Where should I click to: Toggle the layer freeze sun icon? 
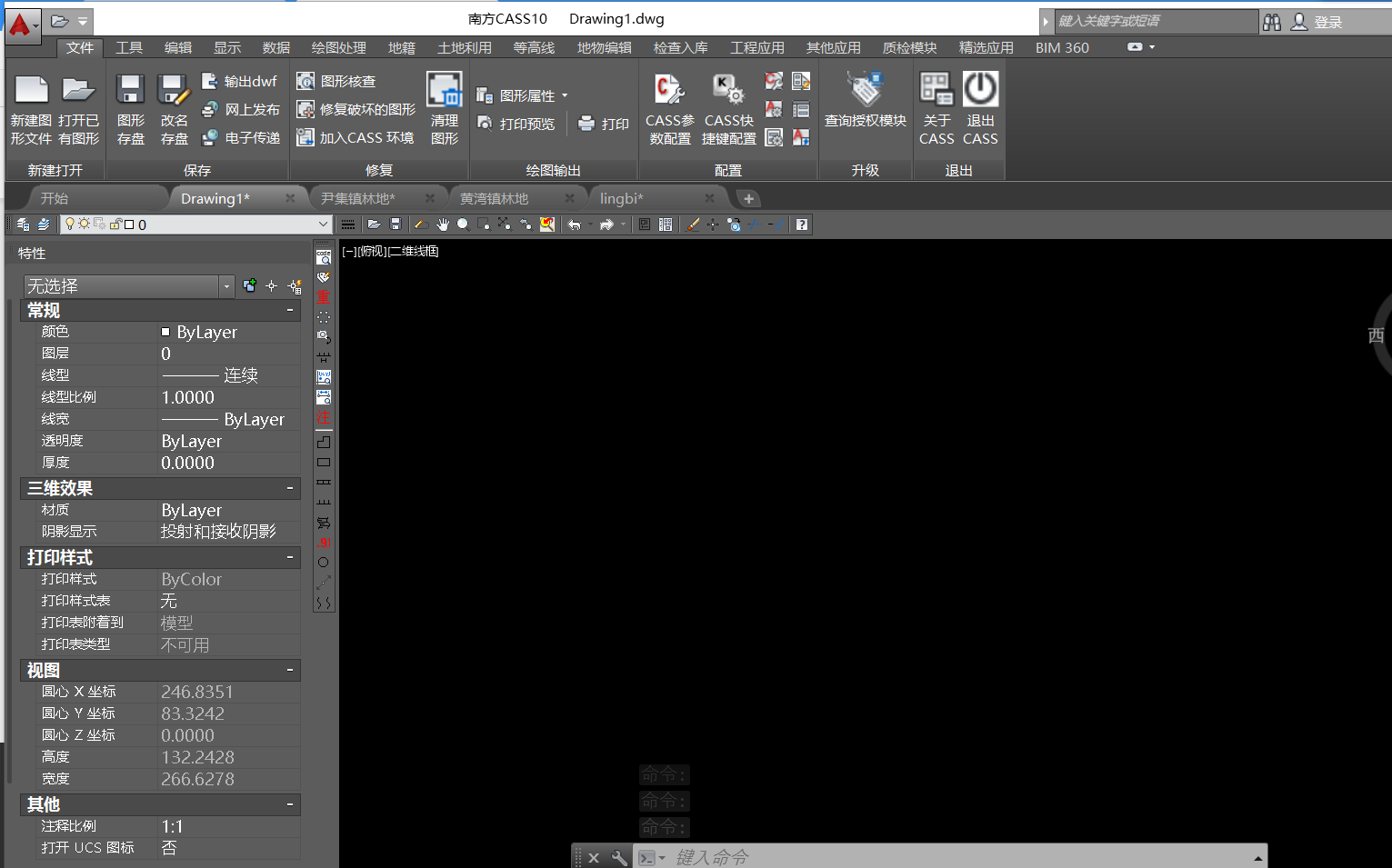click(84, 224)
